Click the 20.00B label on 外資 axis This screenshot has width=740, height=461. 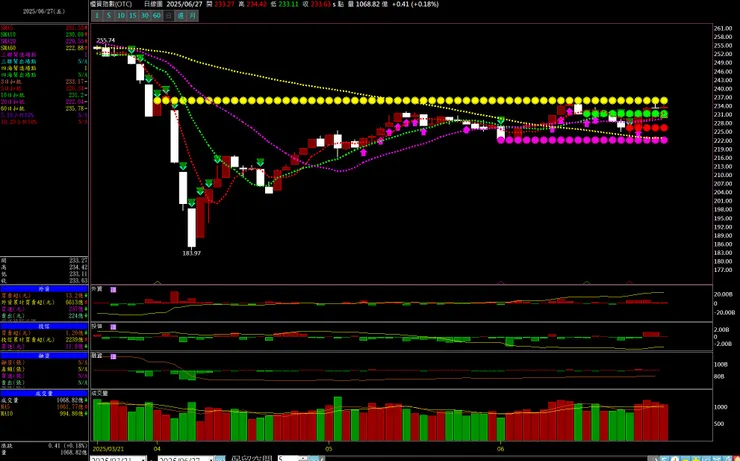(723, 294)
